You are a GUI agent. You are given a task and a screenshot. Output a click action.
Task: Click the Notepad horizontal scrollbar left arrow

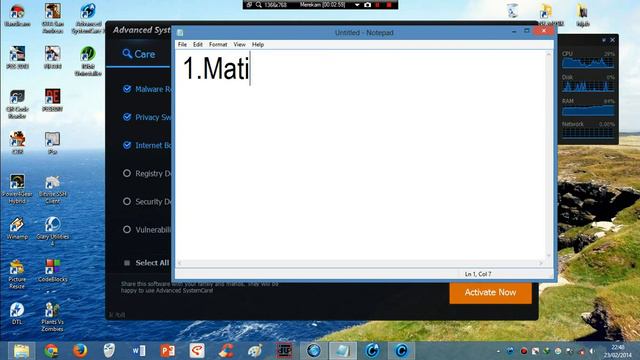pos(179,263)
